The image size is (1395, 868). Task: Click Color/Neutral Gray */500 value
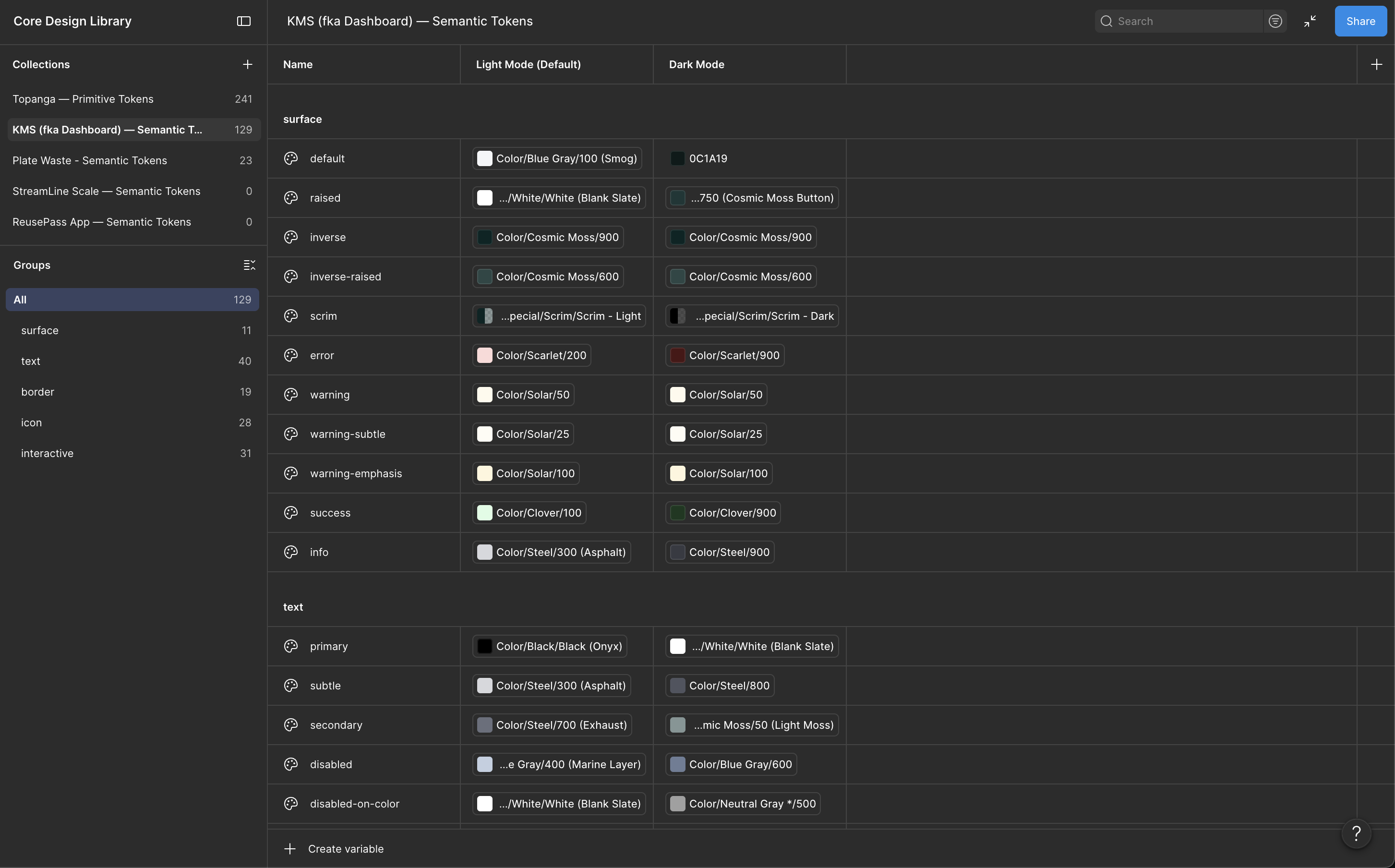[x=743, y=804]
